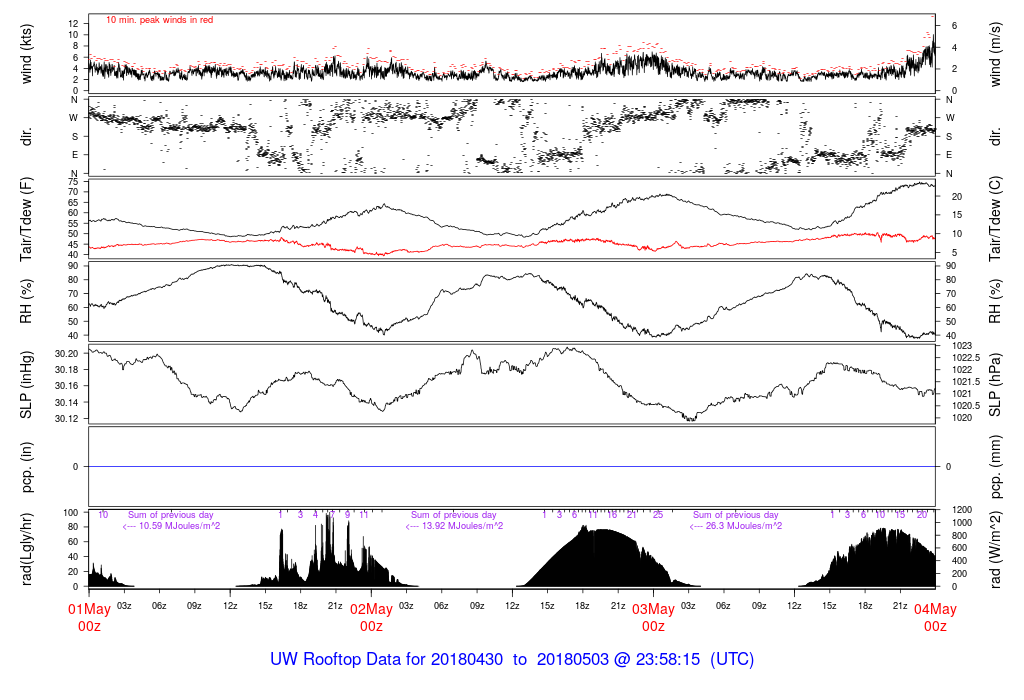This screenshot has width=1024, height=700.
Task: Click the 'wind (m/s)' axis label
Action: click(995, 54)
